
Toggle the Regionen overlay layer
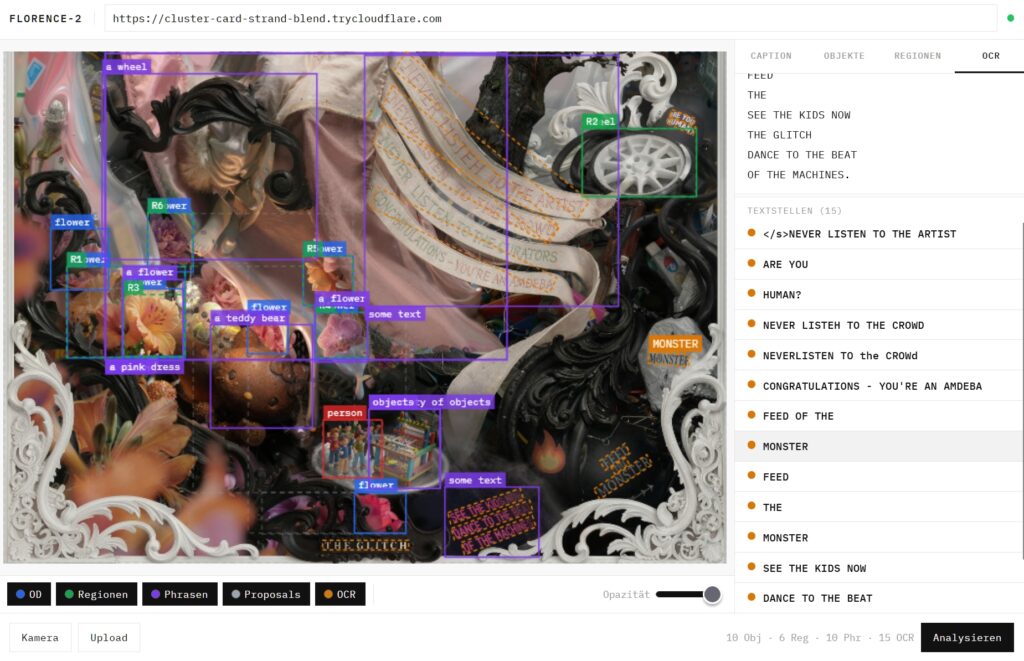click(96, 594)
